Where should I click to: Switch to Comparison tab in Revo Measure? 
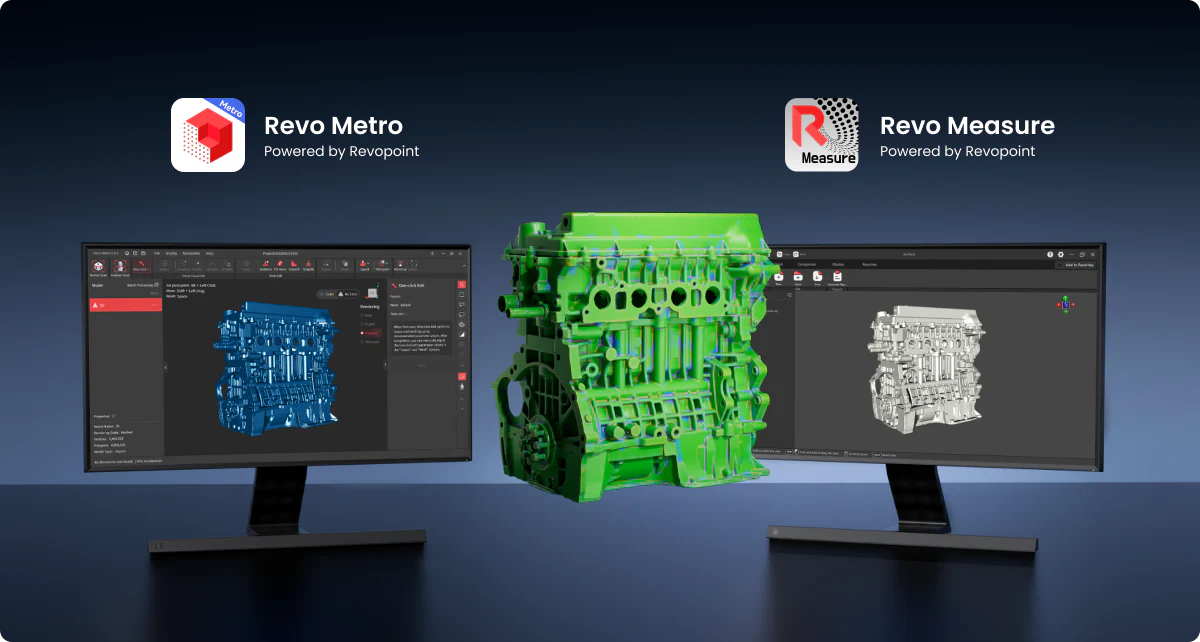point(807,264)
